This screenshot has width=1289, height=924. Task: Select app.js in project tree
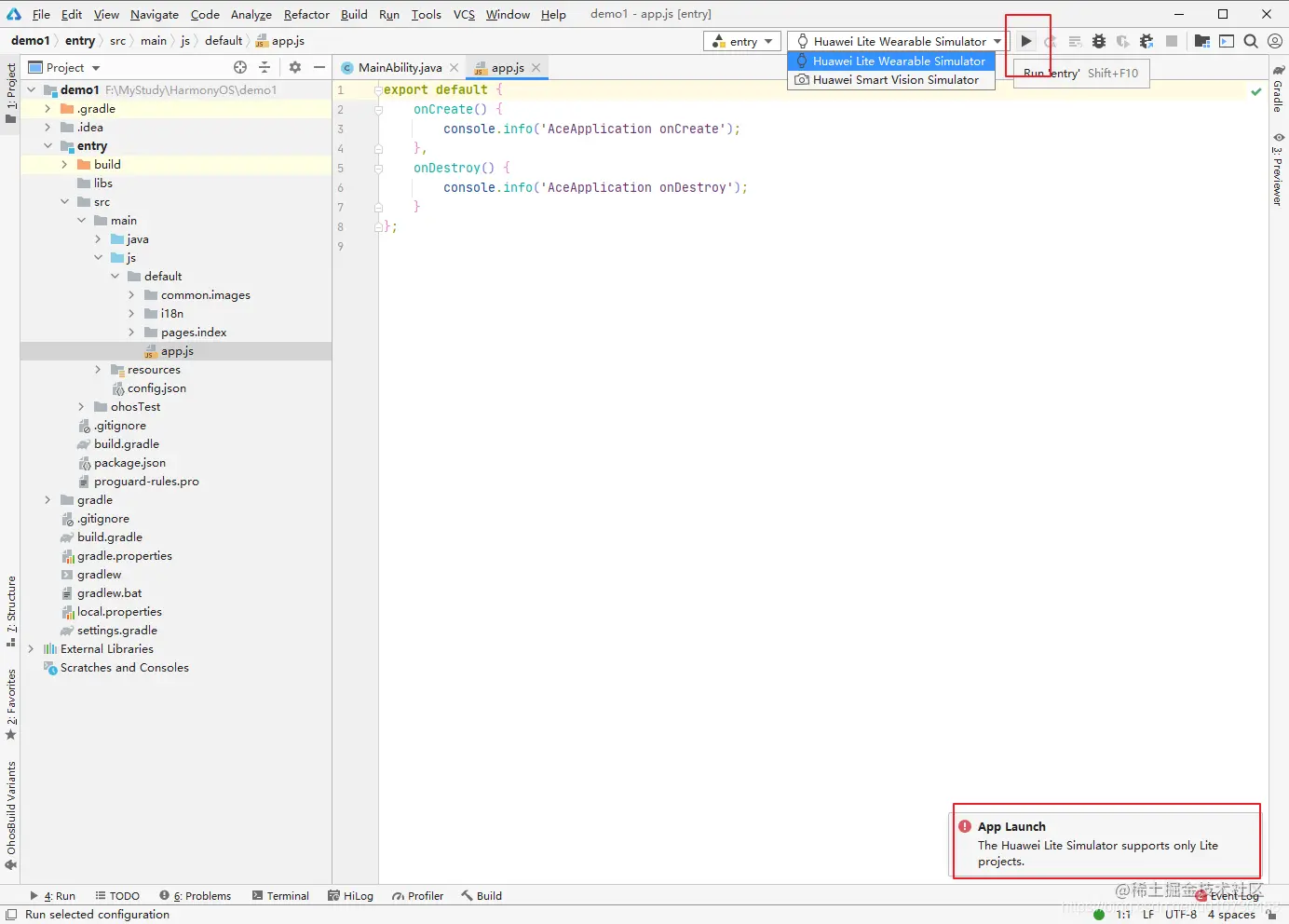coord(177,351)
